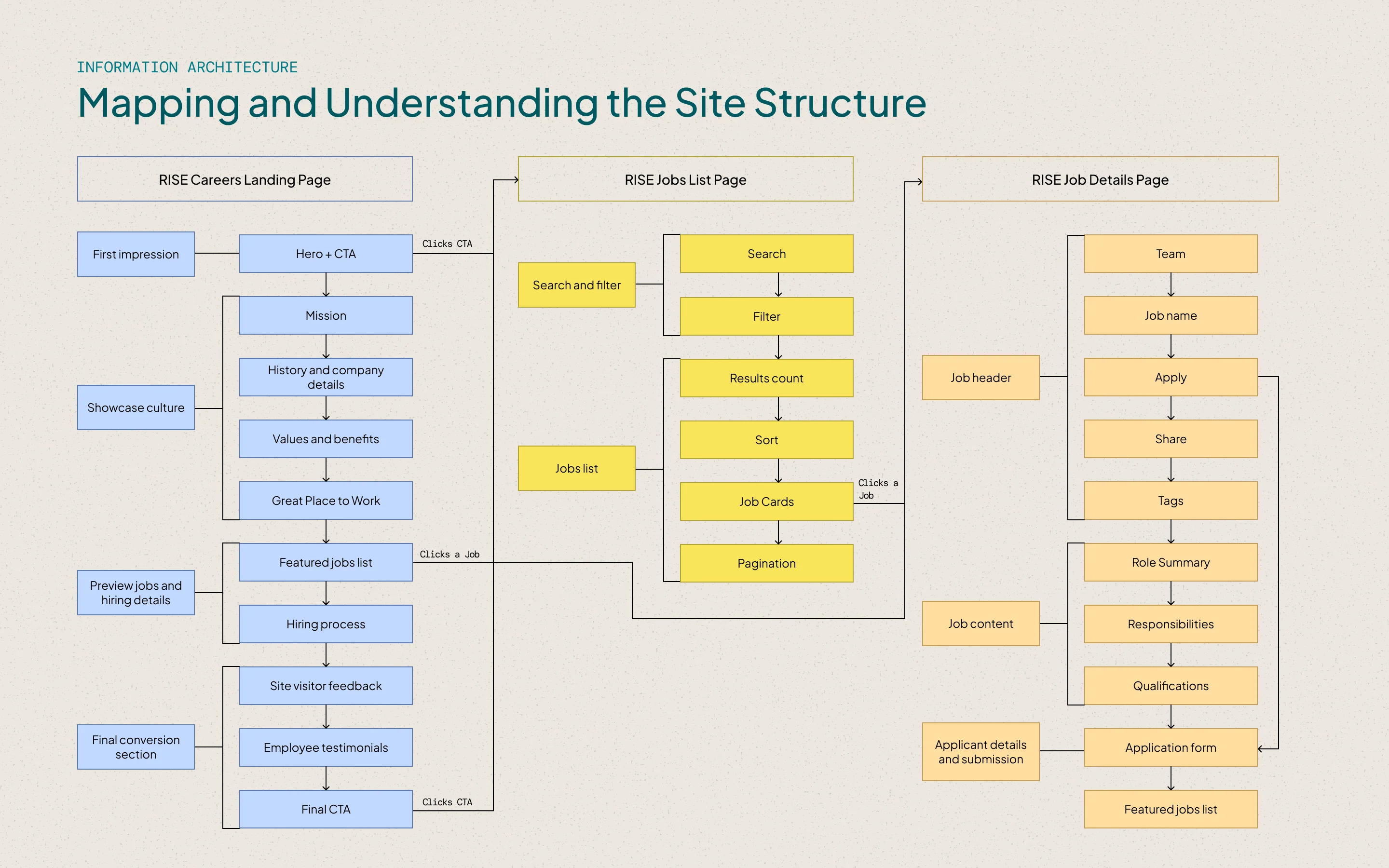This screenshot has height=868, width=1389.
Task: Click the blue Featured jobs list box
Action: 326,562
